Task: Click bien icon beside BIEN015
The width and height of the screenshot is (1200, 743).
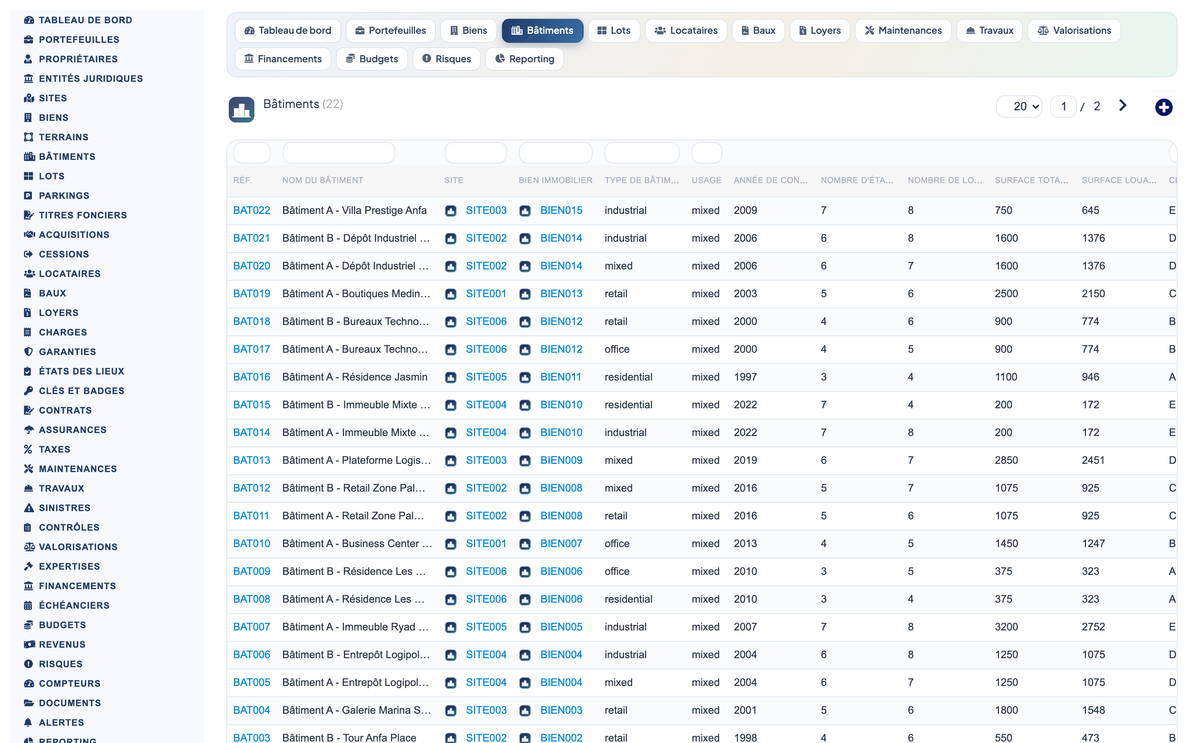Action: (x=525, y=211)
